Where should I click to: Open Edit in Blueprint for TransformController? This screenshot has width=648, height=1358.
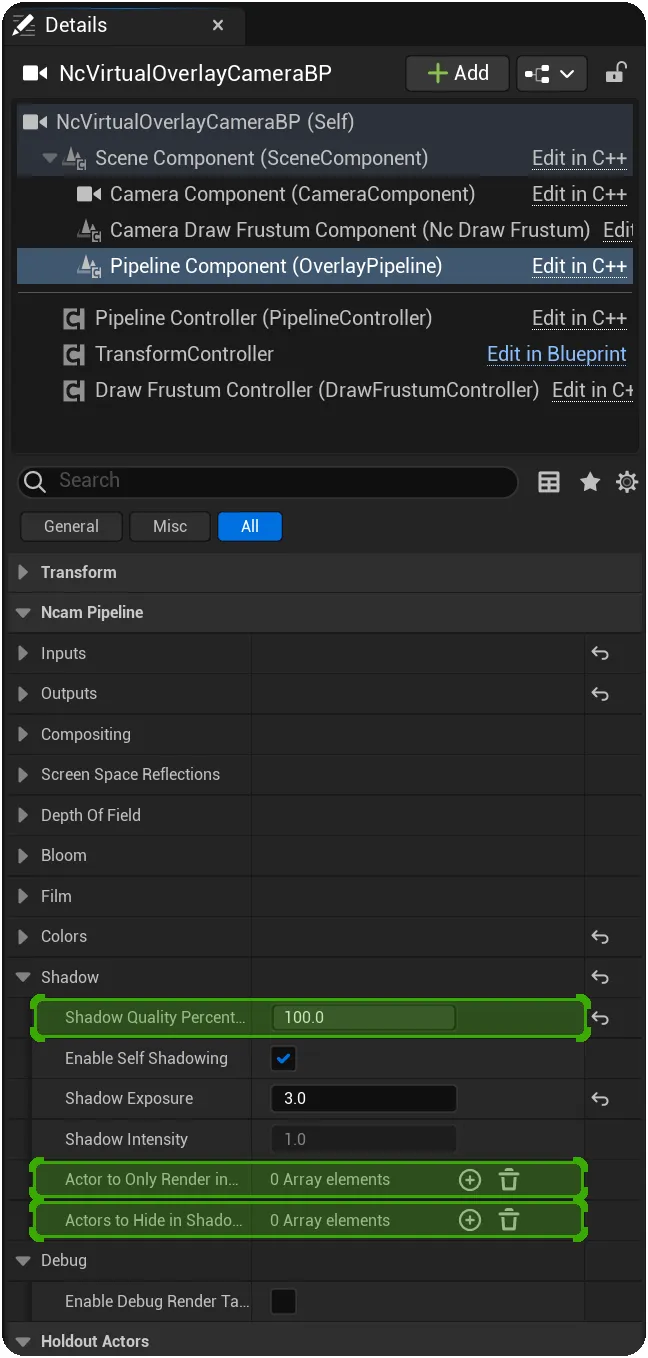[557, 354]
